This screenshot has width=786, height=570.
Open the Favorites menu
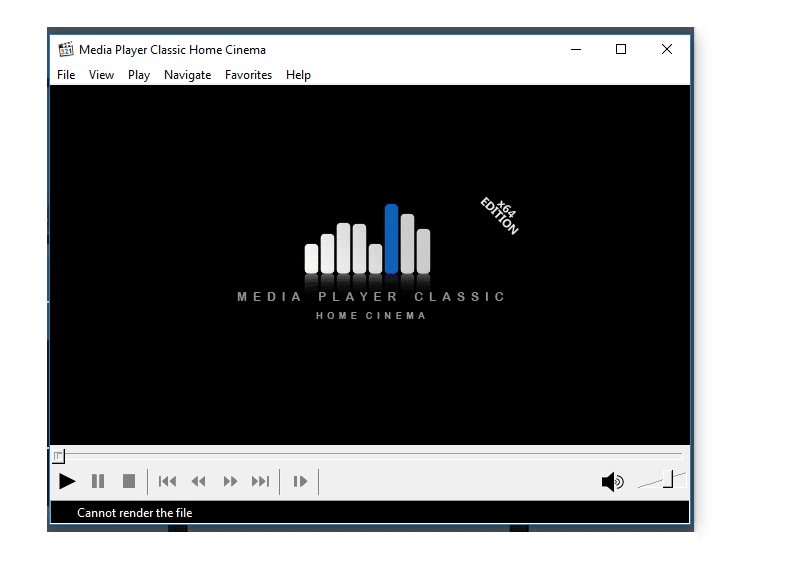pyautogui.click(x=248, y=75)
